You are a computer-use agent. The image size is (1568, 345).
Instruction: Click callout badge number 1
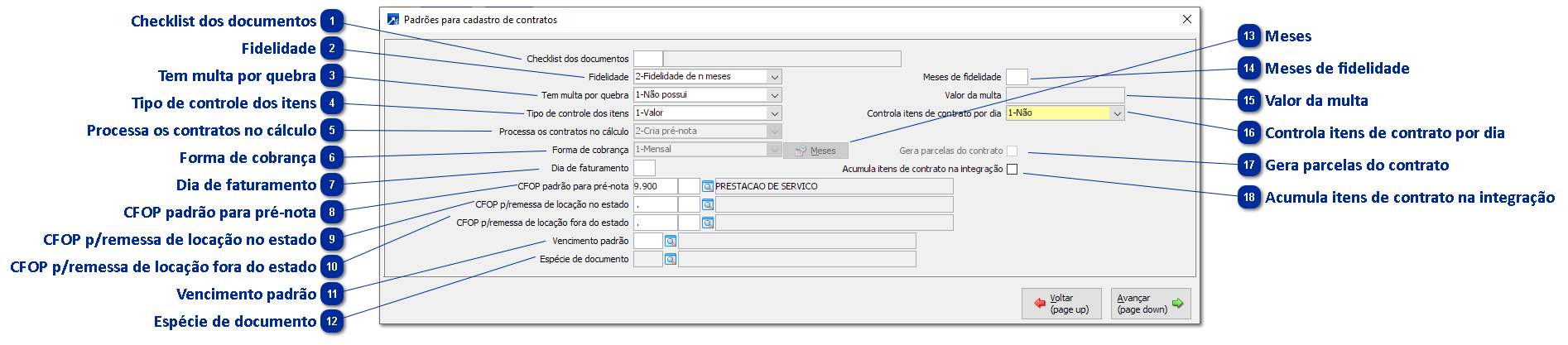(332, 21)
